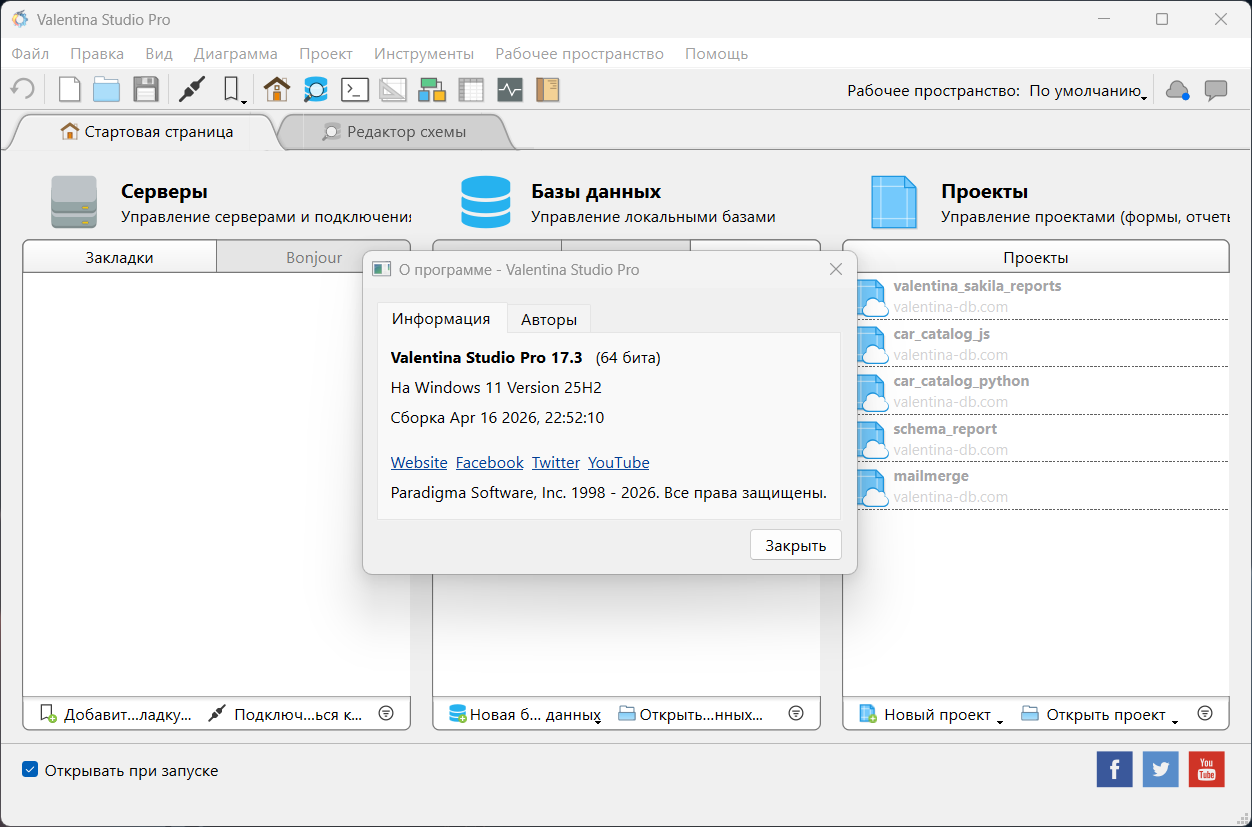Click the speech bubble feedback icon
Screen dimensions: 1252x827
[x=1216, y=90]
